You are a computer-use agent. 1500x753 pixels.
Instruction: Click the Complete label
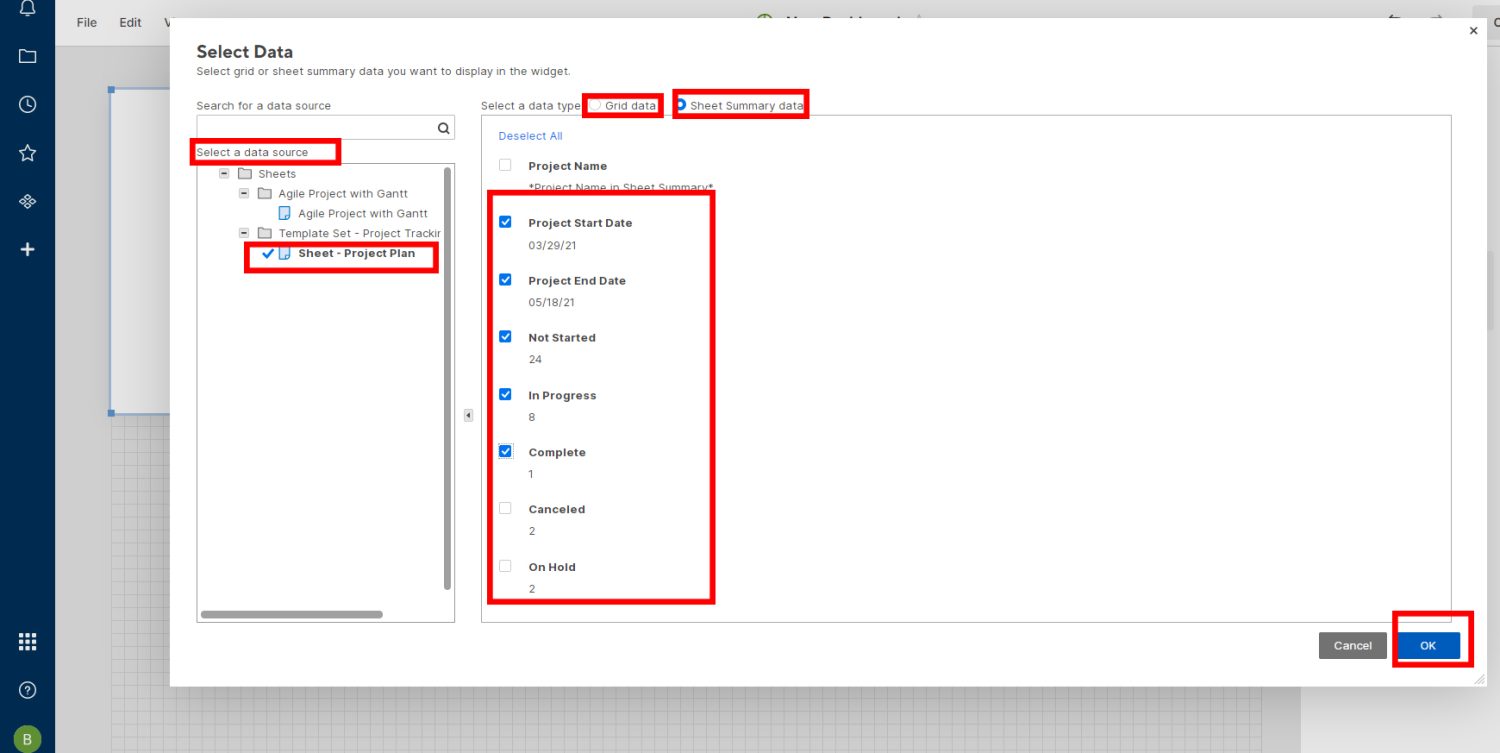pyautogui.click(x=557, y=453)
